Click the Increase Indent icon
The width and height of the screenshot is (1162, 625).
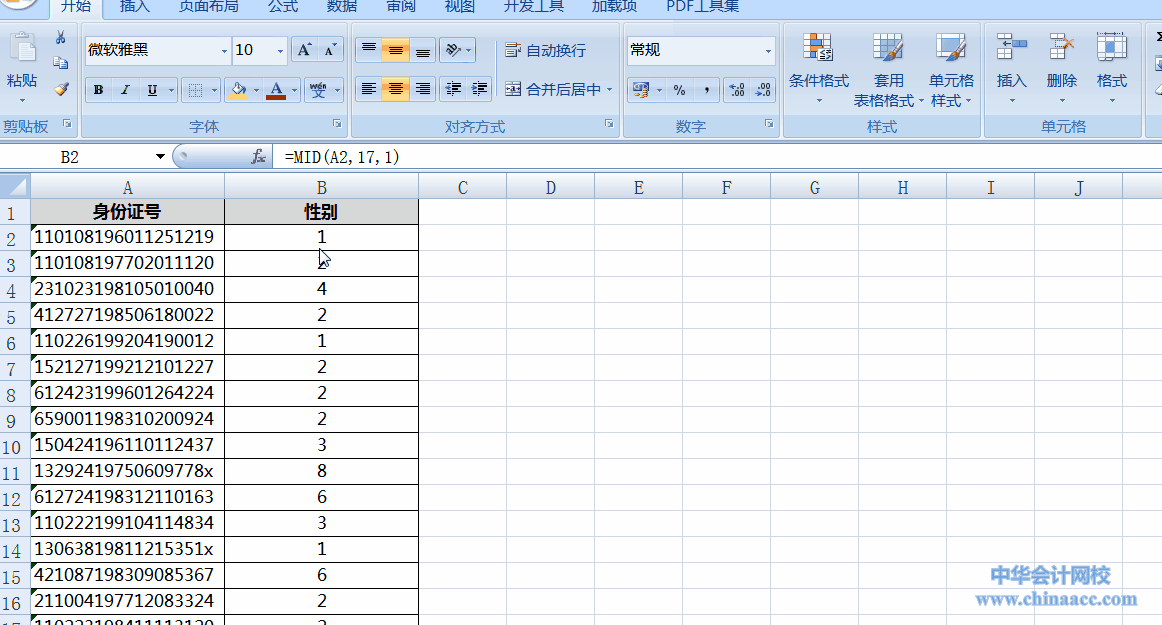(480, 89)
